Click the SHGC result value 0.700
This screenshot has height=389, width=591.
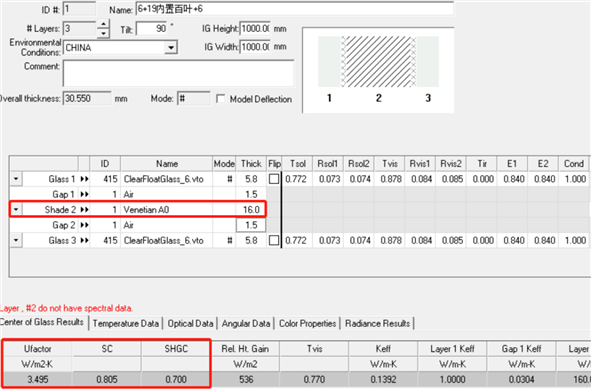(x=176, y=379)
